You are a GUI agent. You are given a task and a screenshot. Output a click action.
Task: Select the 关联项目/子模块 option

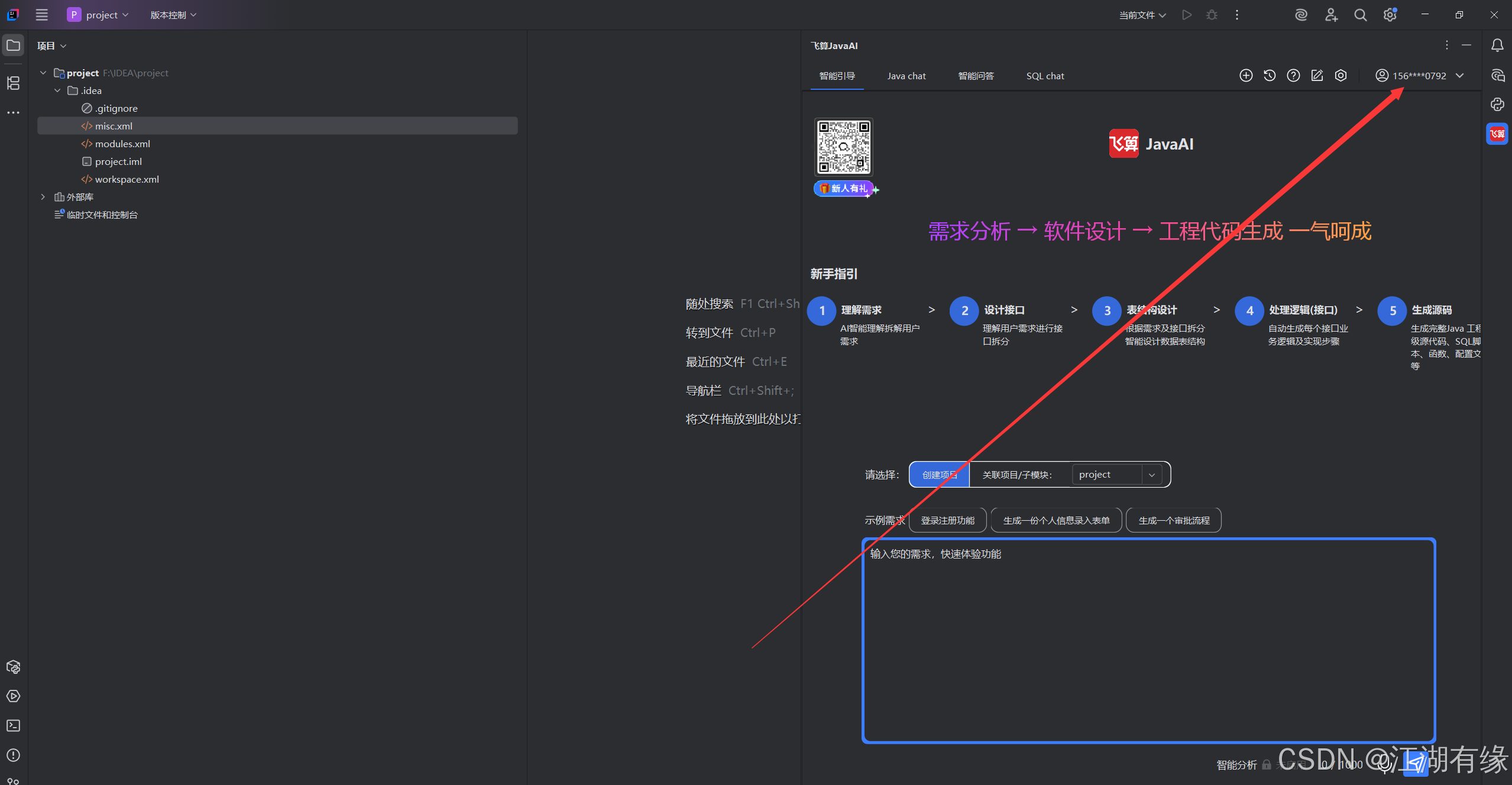[x=1017, y=475]
